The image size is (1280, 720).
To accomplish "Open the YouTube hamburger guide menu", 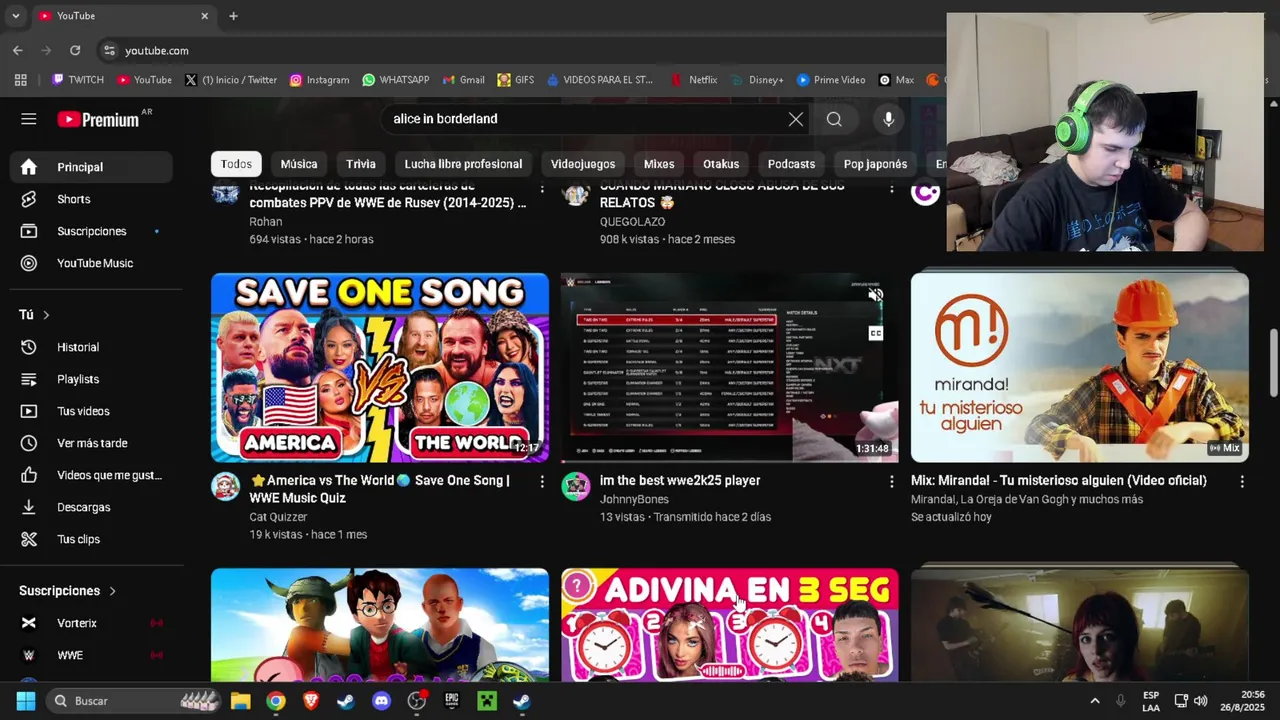I will point(28,119).
